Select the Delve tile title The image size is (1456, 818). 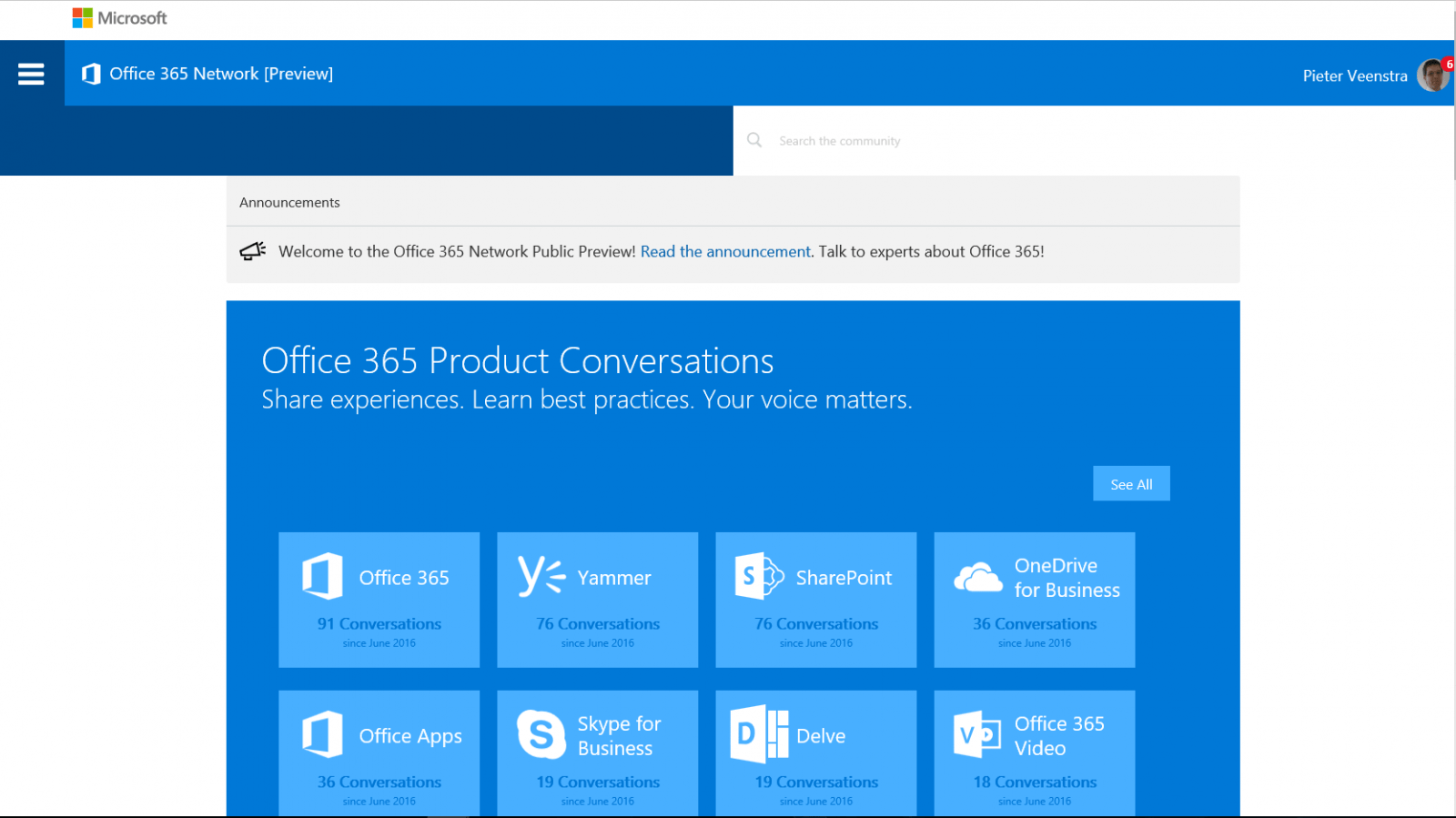click(821, 736)
